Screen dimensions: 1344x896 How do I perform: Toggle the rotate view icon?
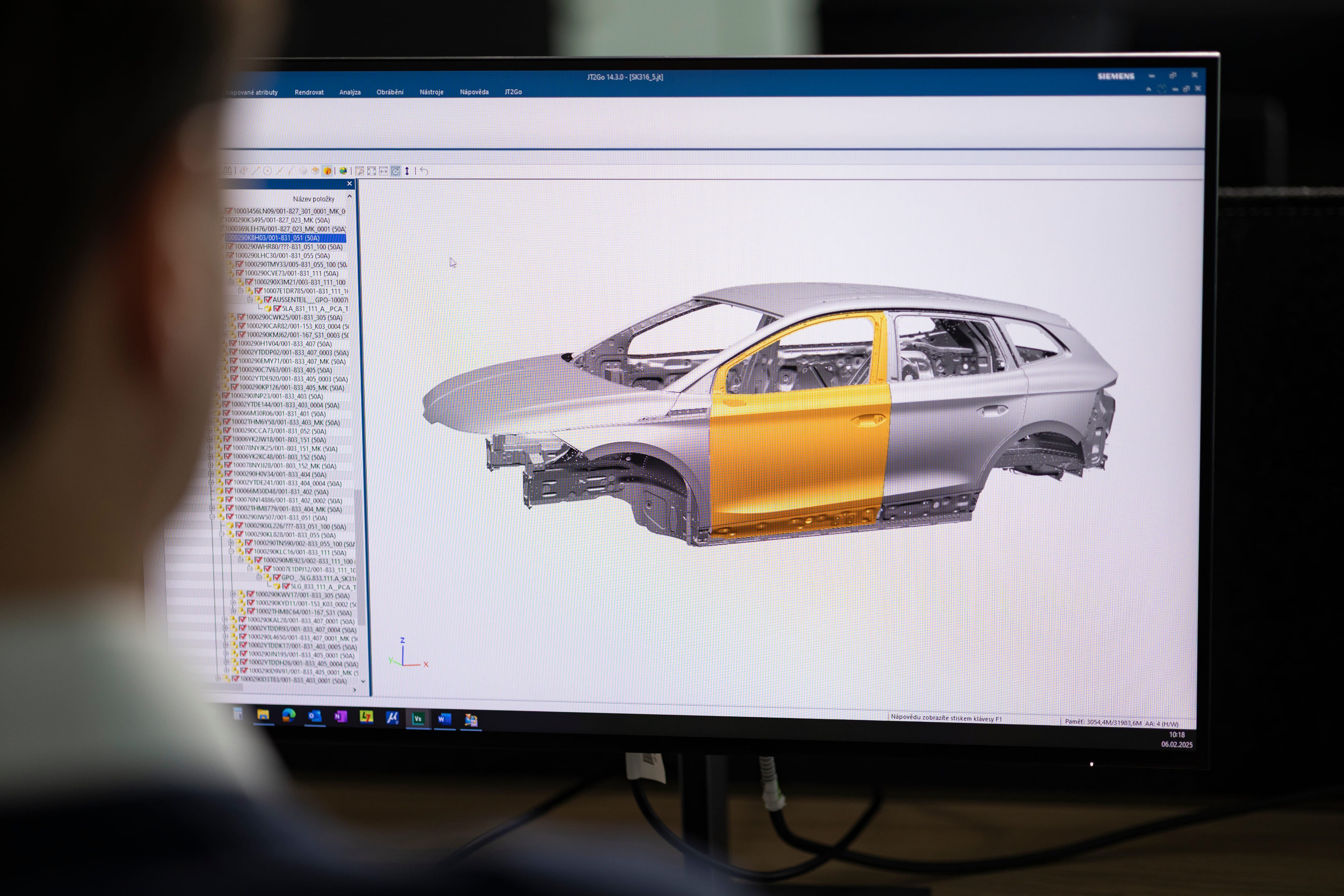pos(395,171)
